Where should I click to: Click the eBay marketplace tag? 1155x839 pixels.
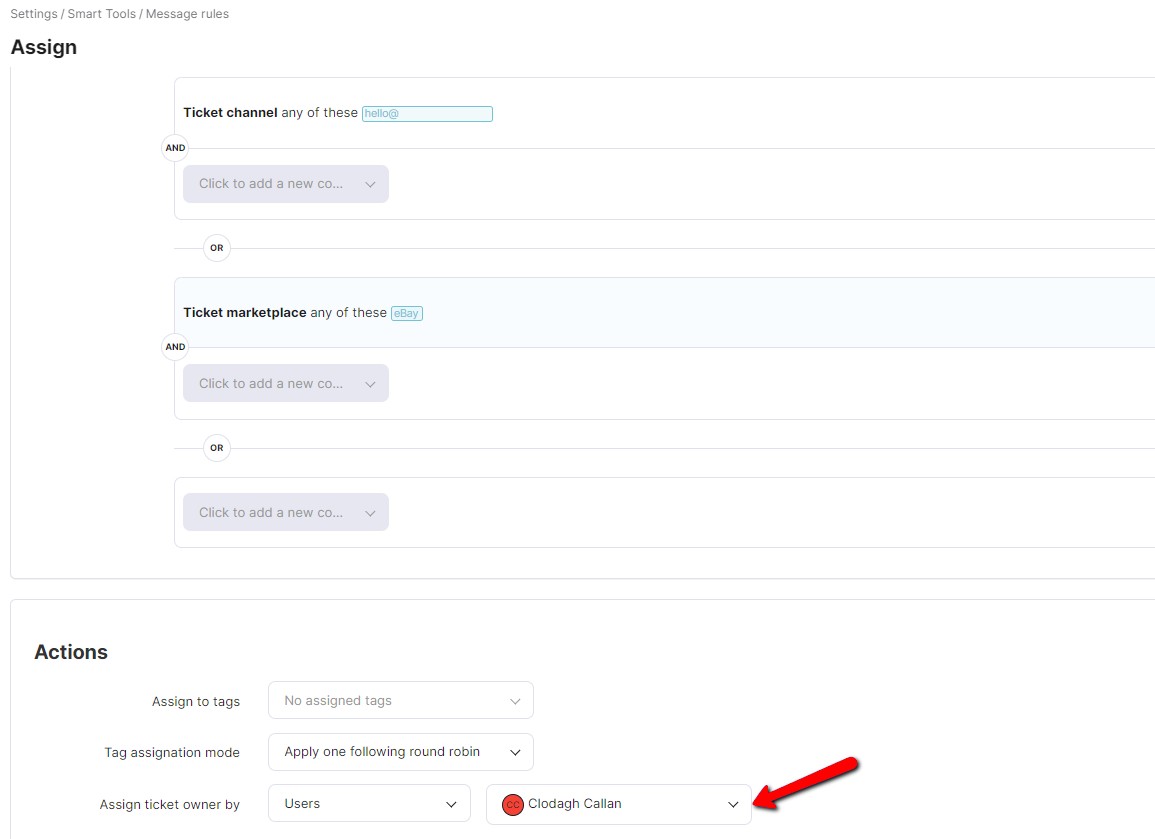pos(407,313)
